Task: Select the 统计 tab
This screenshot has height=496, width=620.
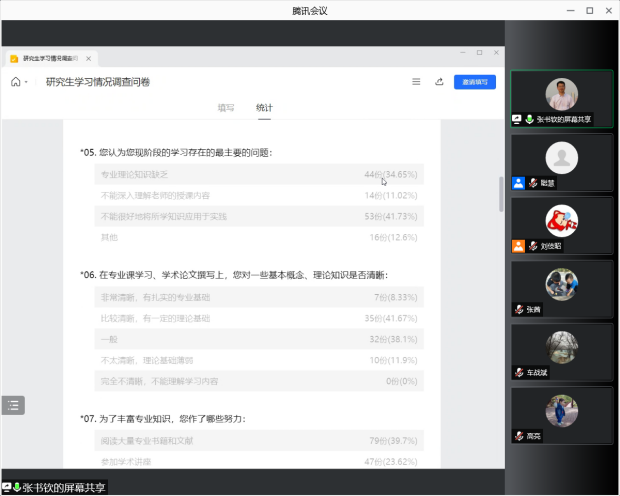Action: (x=264, y=107)
